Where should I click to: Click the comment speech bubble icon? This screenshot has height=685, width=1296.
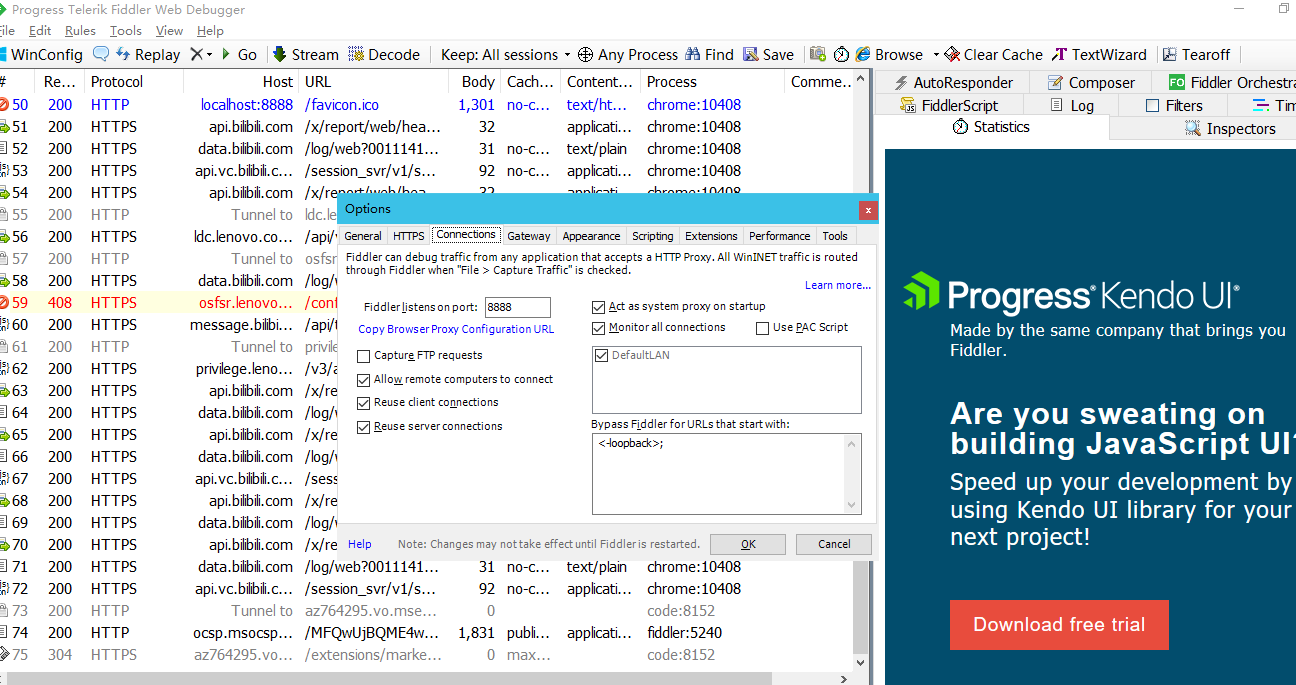[x=101, y=54]
